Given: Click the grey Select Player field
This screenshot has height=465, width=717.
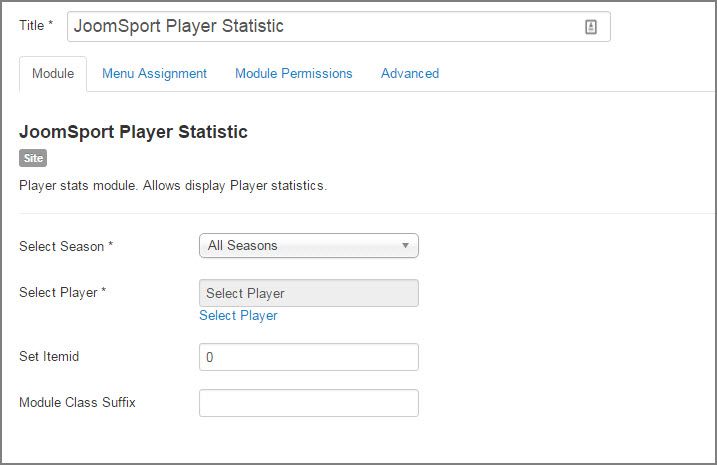Looking at the screenshot, I should click(x=309, y=293).
